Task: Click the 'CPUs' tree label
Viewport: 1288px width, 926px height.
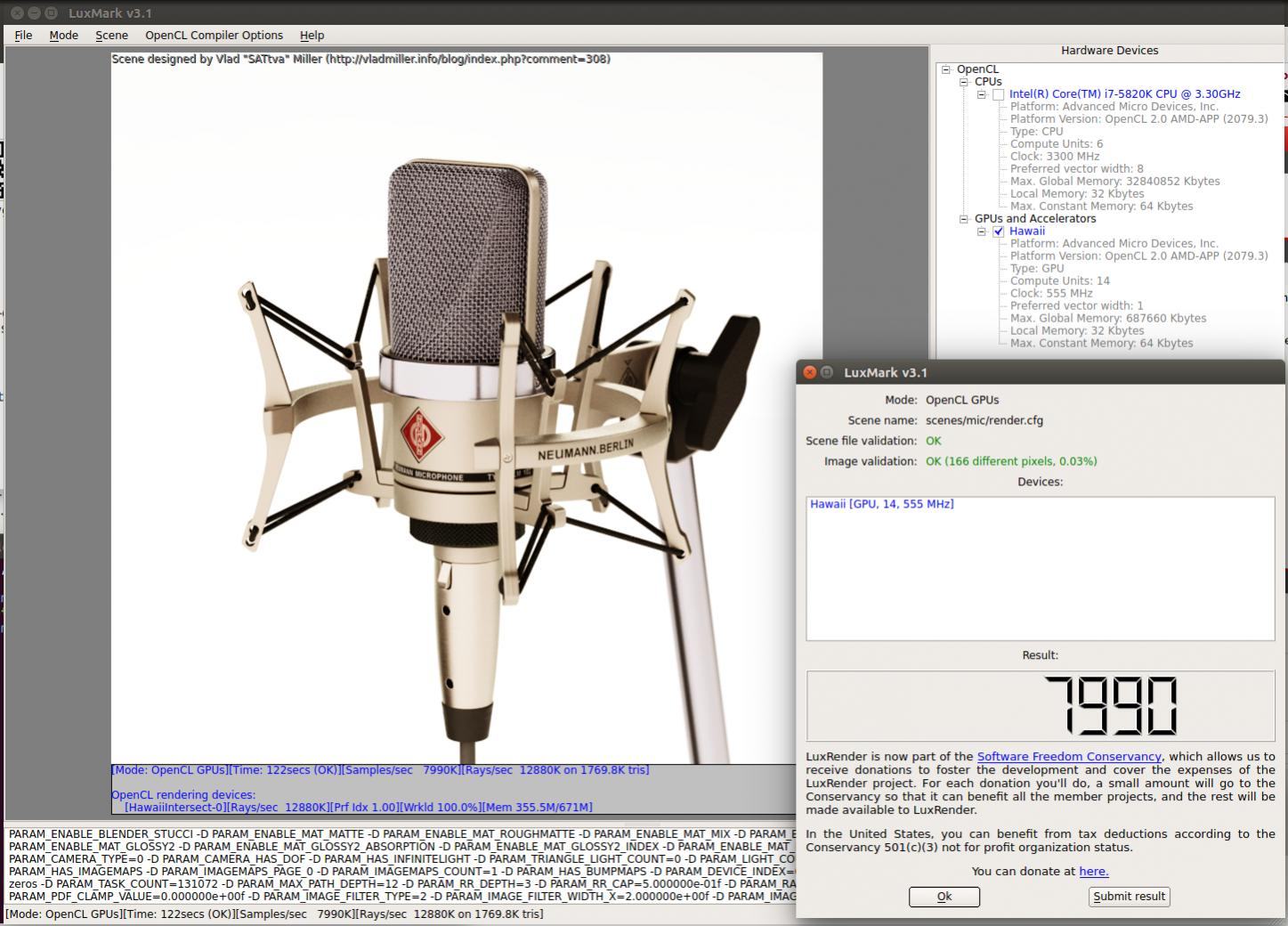Action: 987,81
